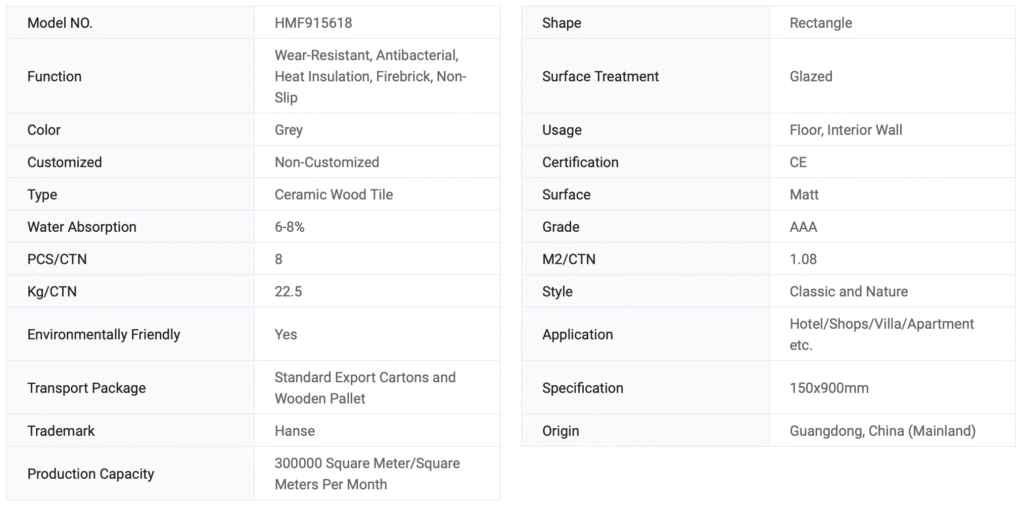Click the Matt surface value
This screenshot has width=1024, height=508.
tap(805, 194)
